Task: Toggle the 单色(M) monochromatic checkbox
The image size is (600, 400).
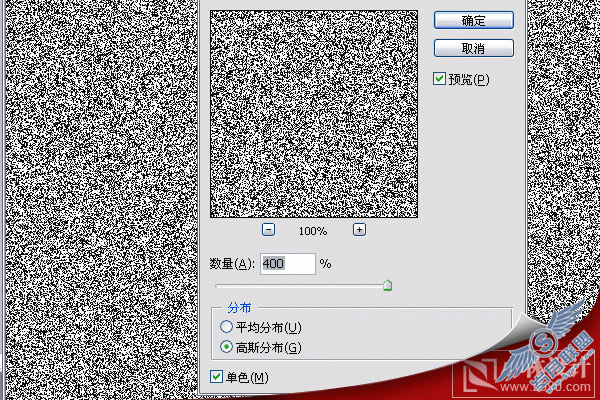Action: coord(216,377)
